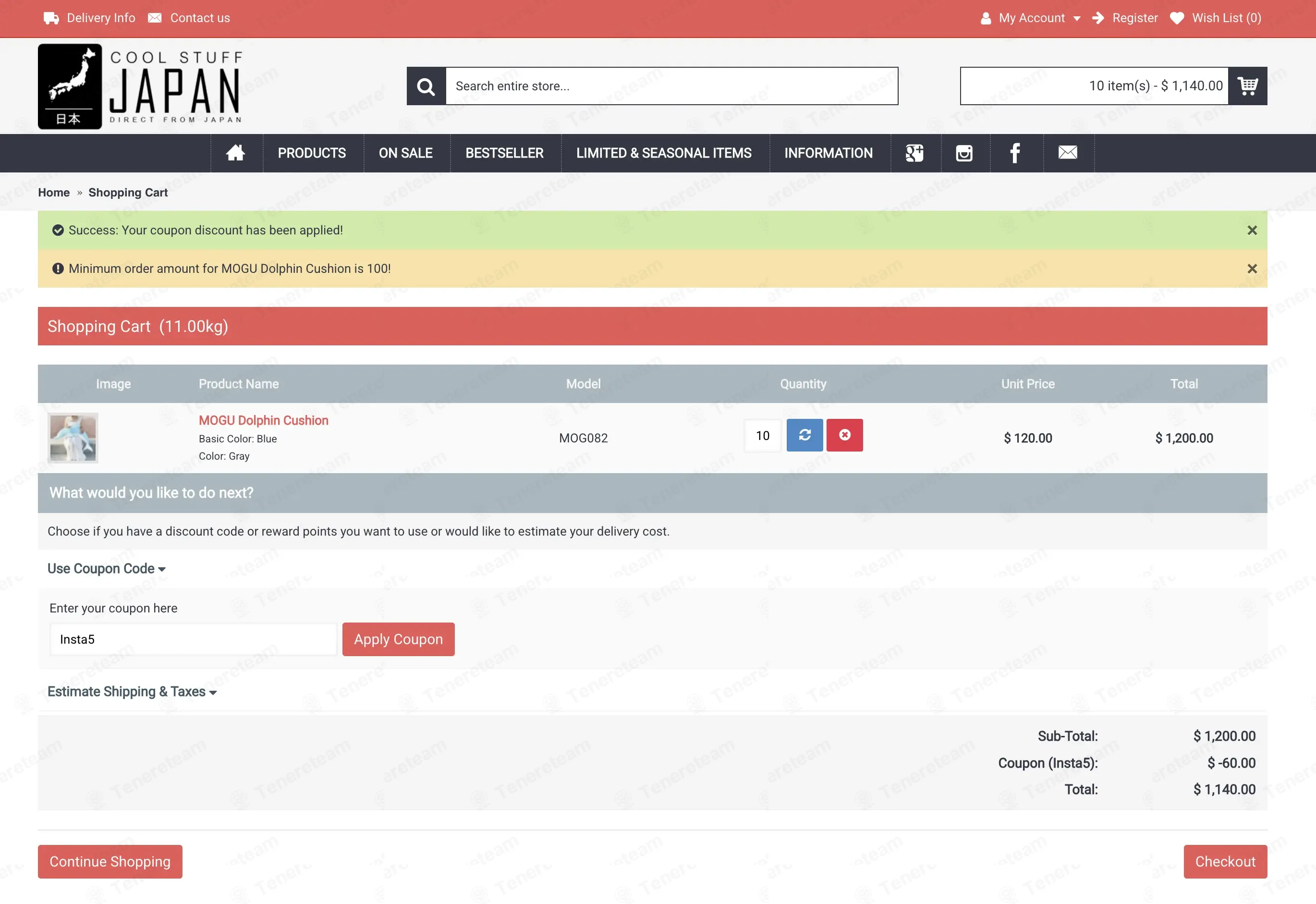Open the ON SALE menu item
Viewport: 1316px width, 904px height.
point(406,153)
